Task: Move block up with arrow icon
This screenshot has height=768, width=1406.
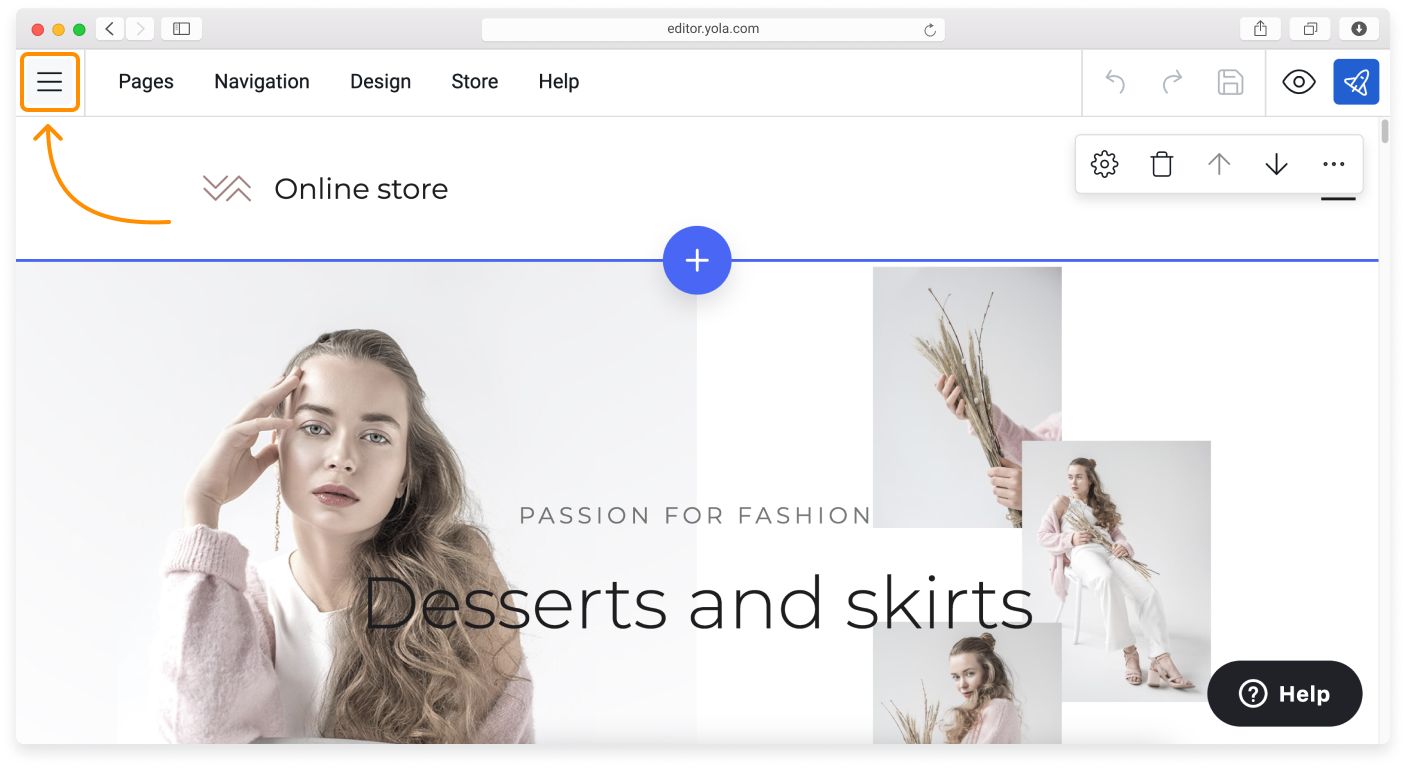Action: pyautogui.click(x=1218, y=164)
